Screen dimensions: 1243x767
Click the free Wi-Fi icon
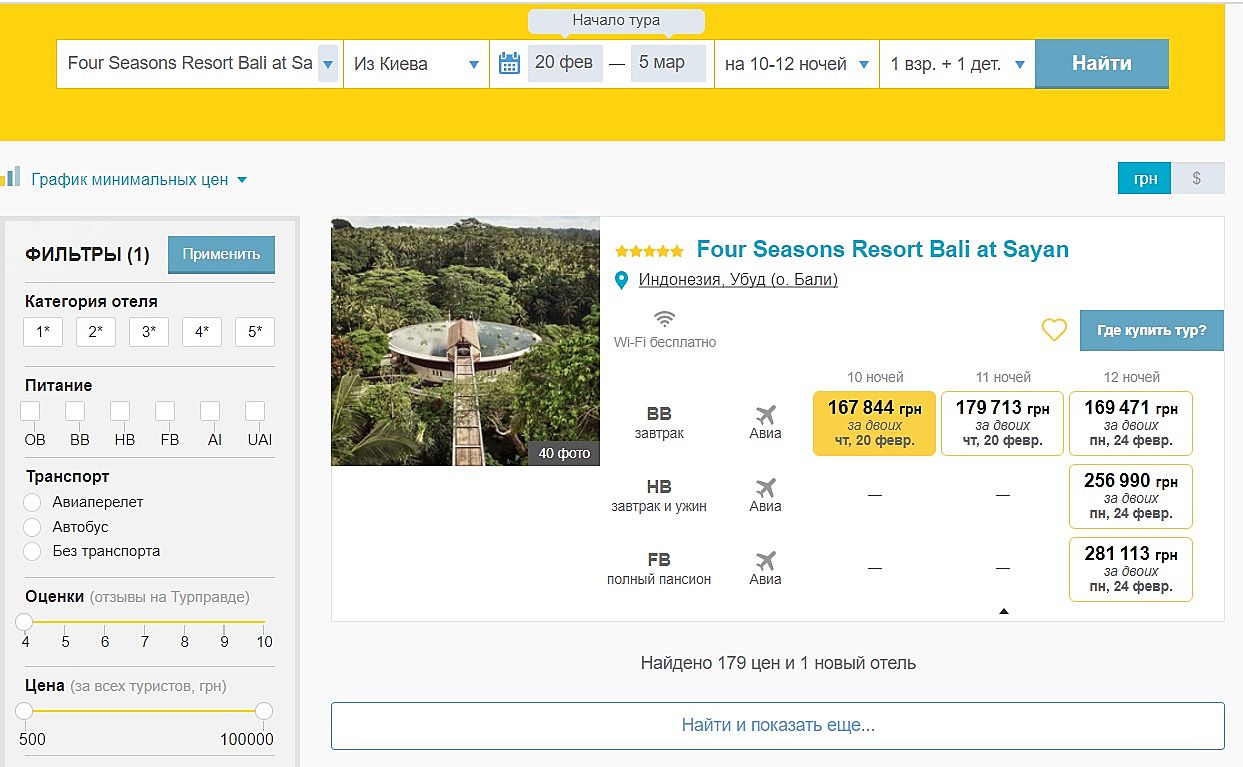[664, 319]
